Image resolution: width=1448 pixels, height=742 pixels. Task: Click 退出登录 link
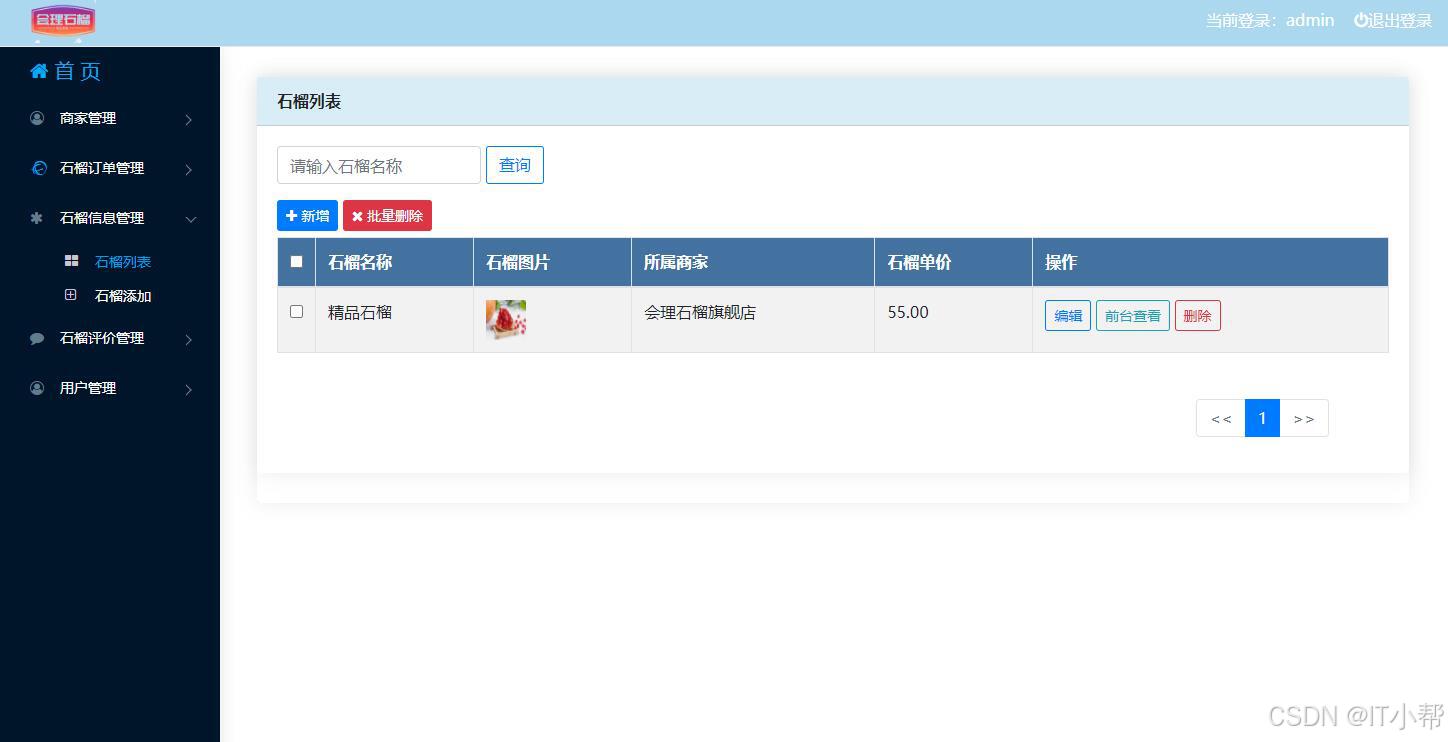(1393, 20)
